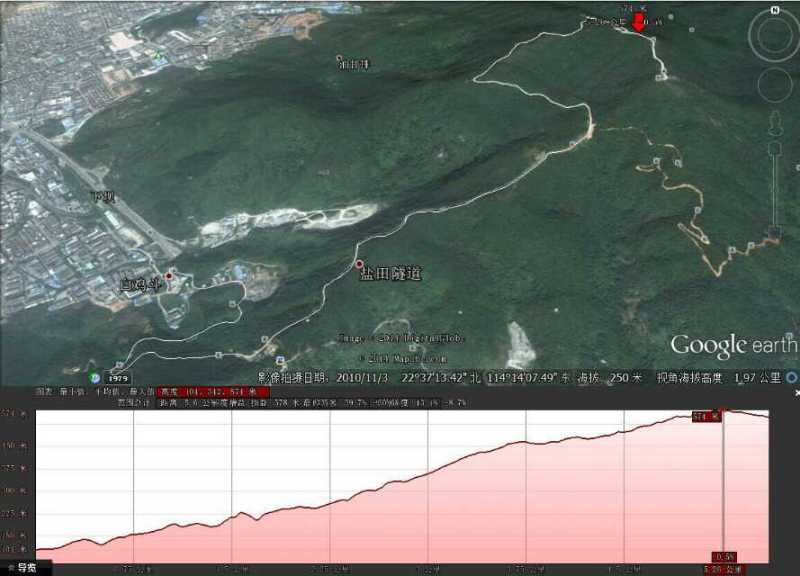Screen dimensions: 800x576
Task: Open the 1979 historical imagery button
Action: point(119,378)
